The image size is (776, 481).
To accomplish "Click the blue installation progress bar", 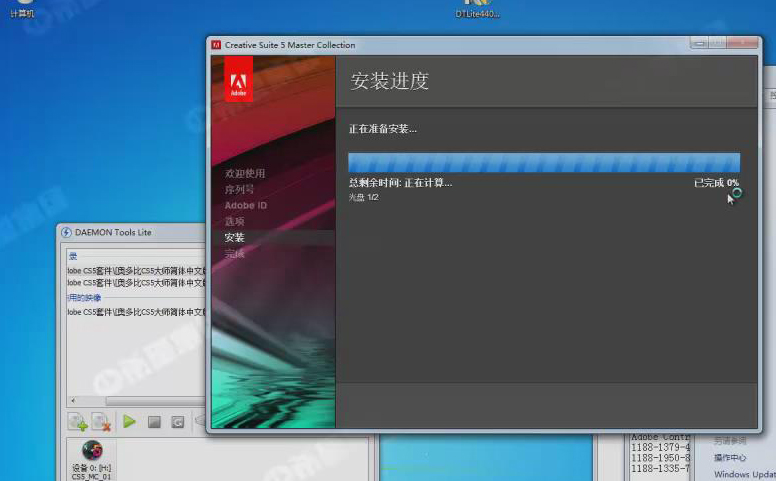I will (543, 163).
